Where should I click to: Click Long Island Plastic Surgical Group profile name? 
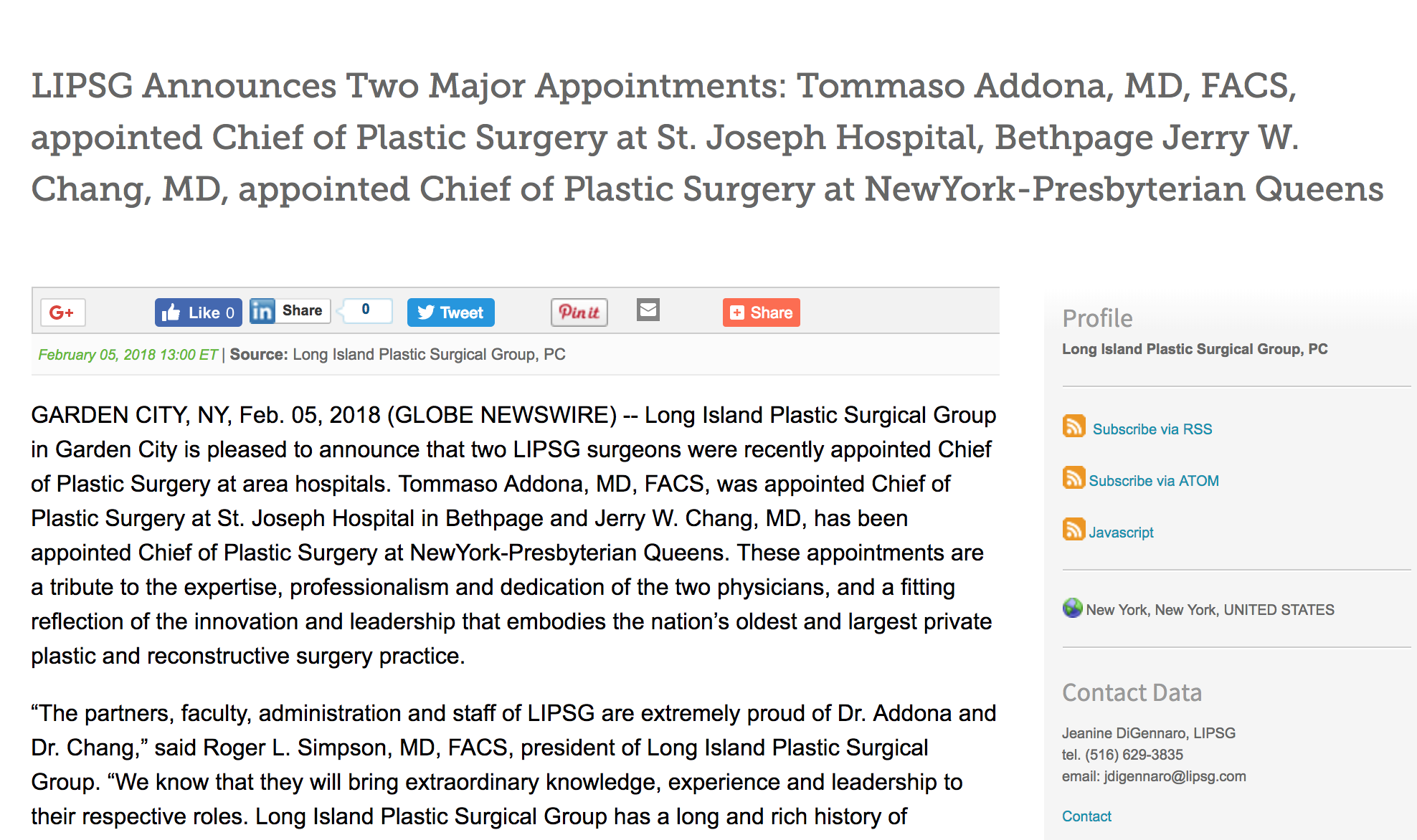(1195, 349)
